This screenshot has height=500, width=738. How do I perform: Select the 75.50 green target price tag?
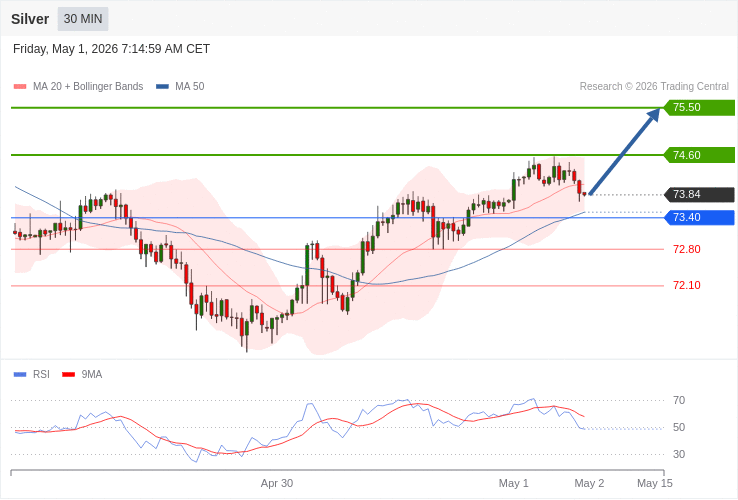(x=699, y=107)
